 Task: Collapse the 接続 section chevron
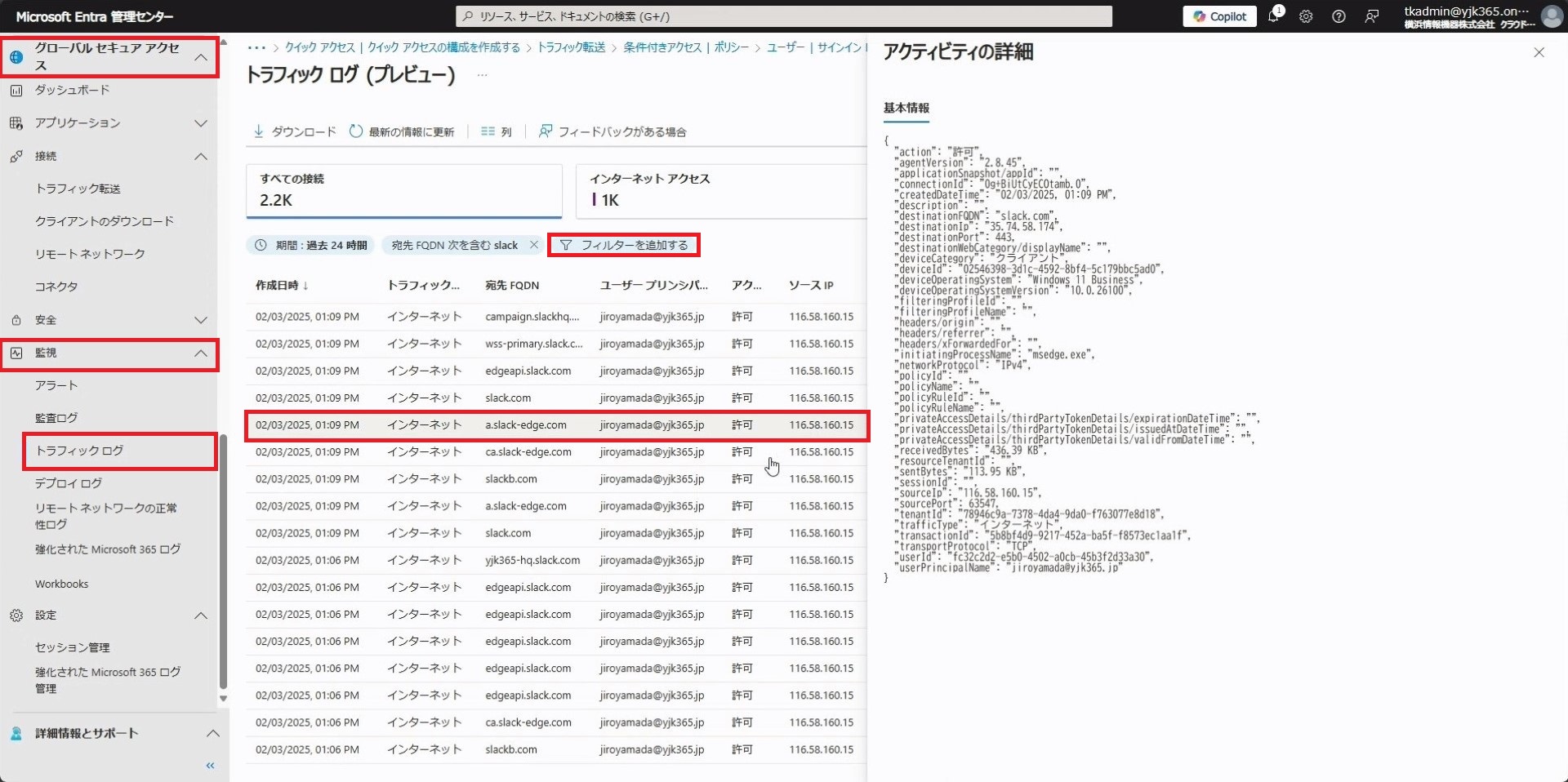point(201,156)
